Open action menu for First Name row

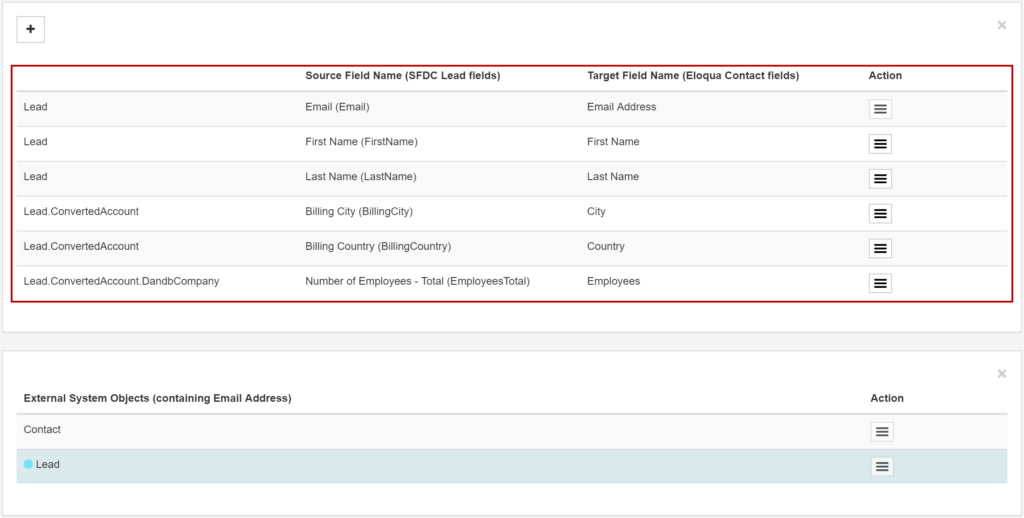(880, 144)
